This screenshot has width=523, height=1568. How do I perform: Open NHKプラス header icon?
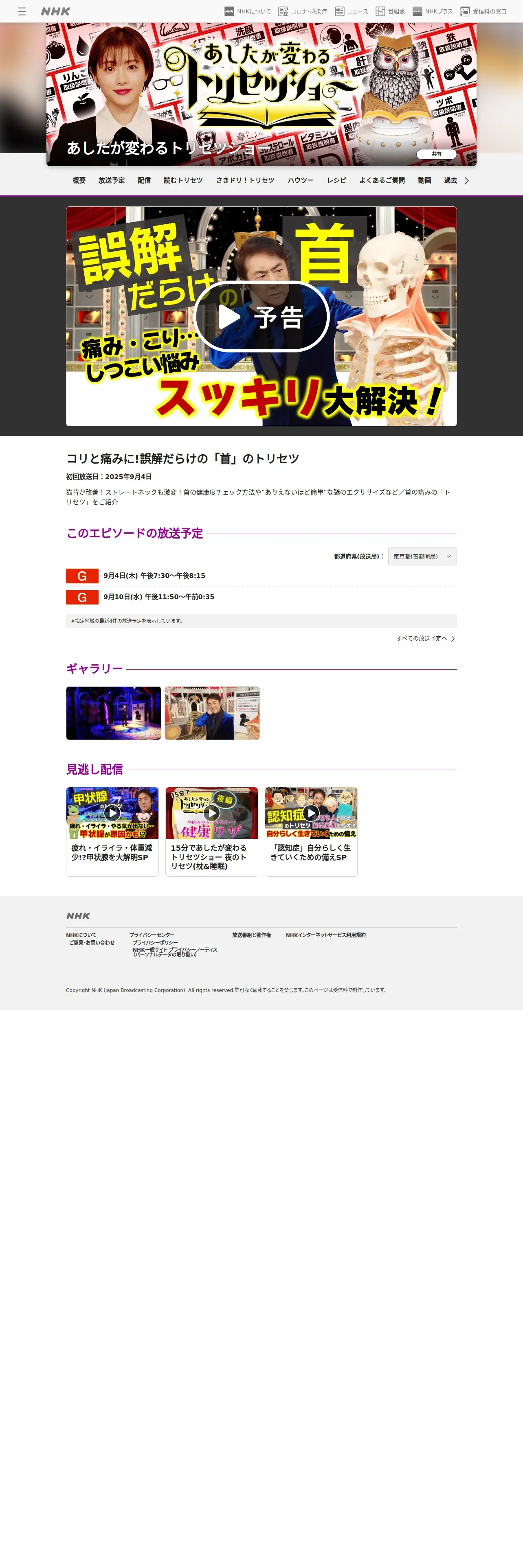(432, 11)
